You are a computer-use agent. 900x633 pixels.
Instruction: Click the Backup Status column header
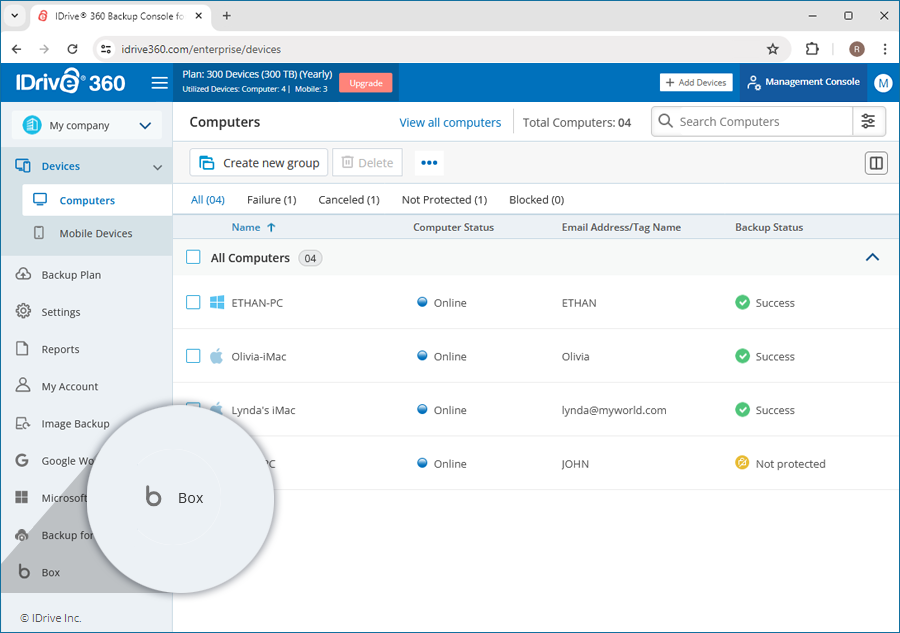click(x=769, y=227)
